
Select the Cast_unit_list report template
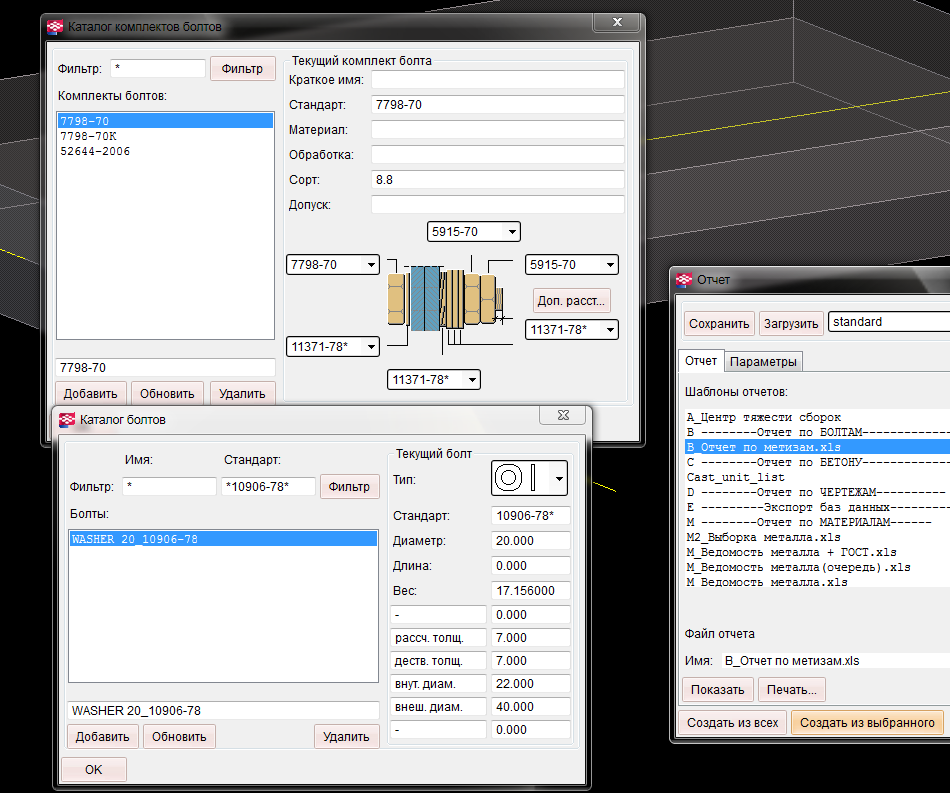click(735, 478)
